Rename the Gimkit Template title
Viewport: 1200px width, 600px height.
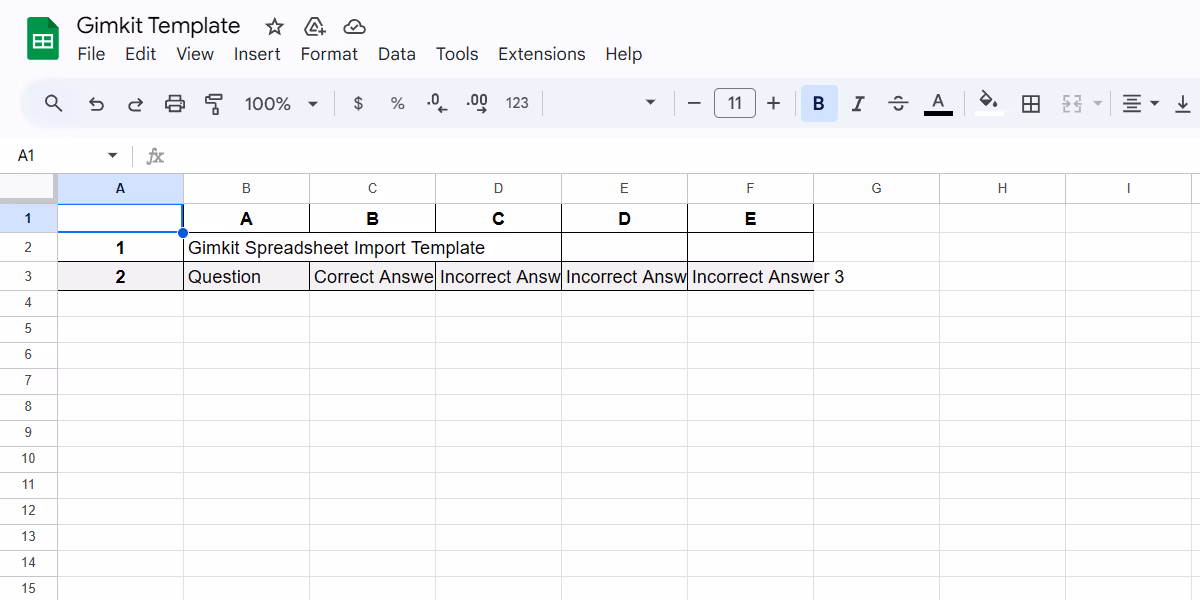coord(159,26)
